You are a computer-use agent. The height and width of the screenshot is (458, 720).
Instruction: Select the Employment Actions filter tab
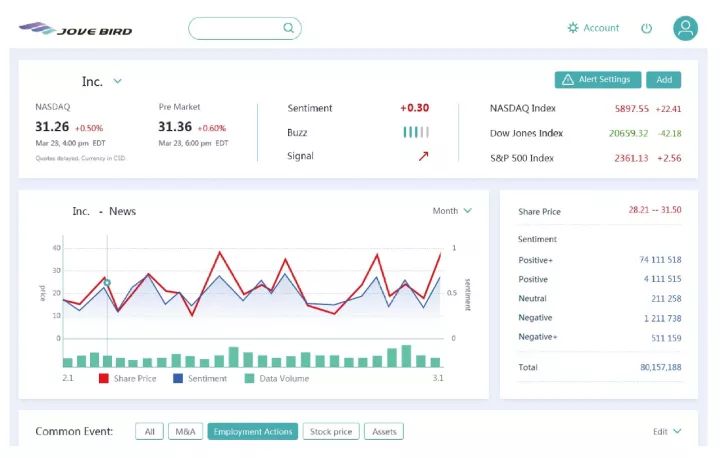[x=252, y=432]
